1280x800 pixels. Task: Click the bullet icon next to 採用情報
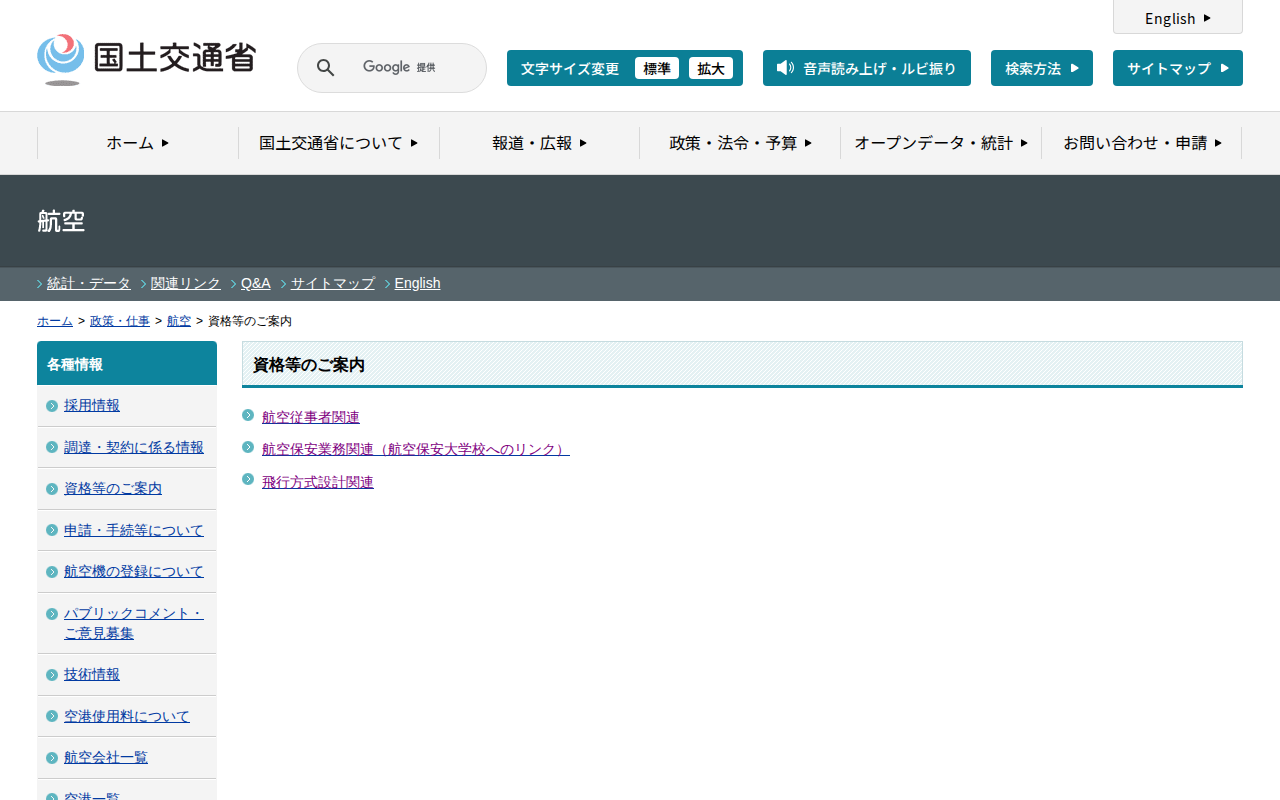click(52, 406)
